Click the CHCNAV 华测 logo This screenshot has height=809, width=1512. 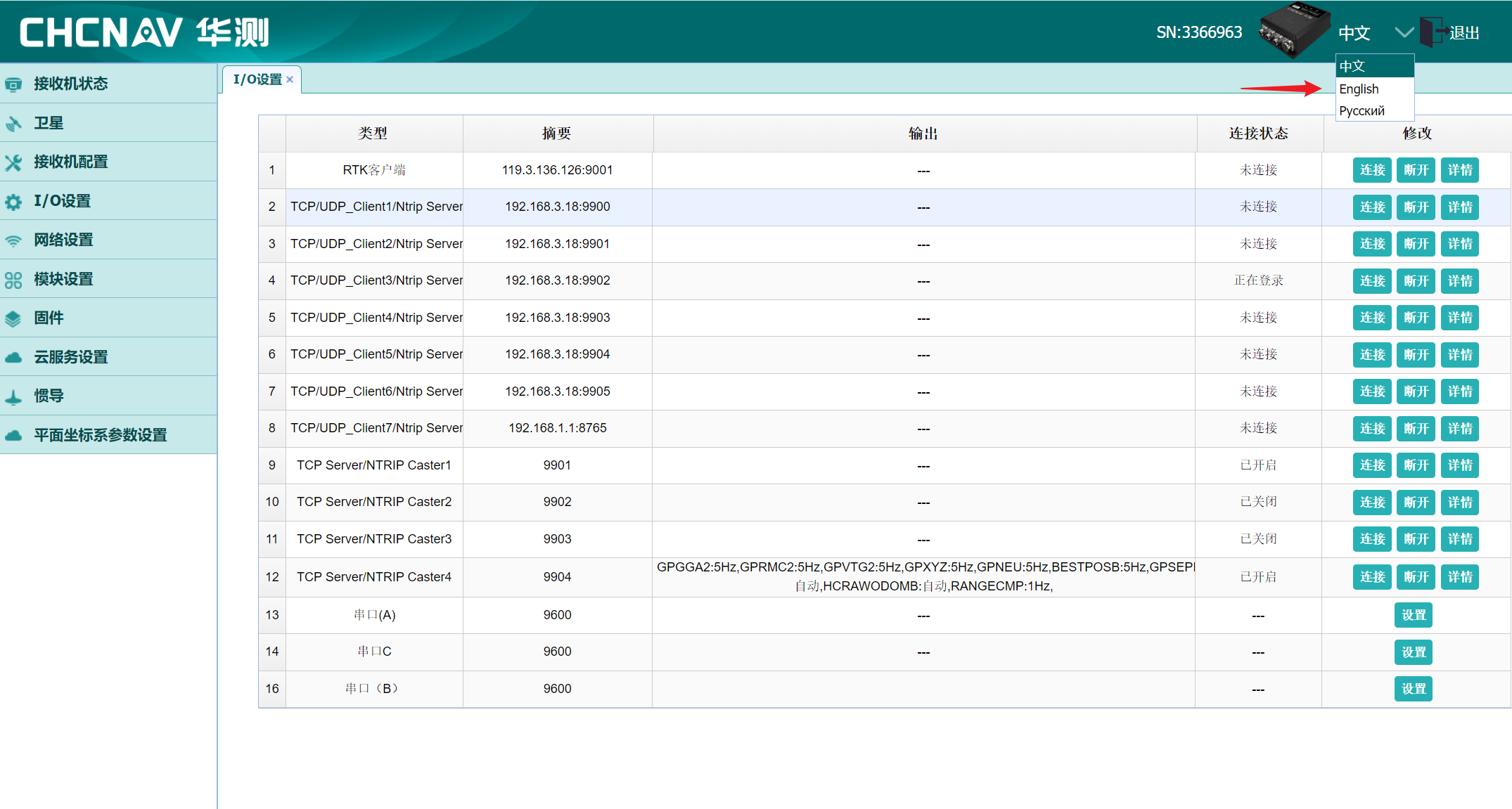(144, 32)
